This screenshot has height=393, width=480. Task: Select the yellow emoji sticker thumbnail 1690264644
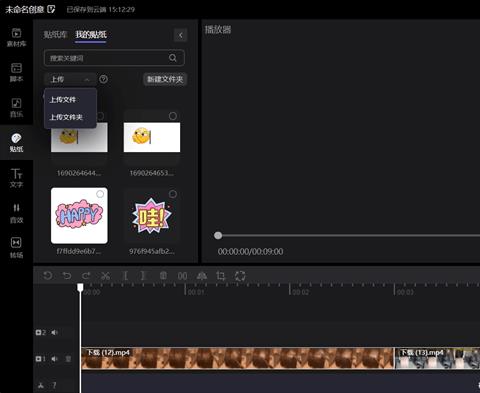(x=79, y=137)
